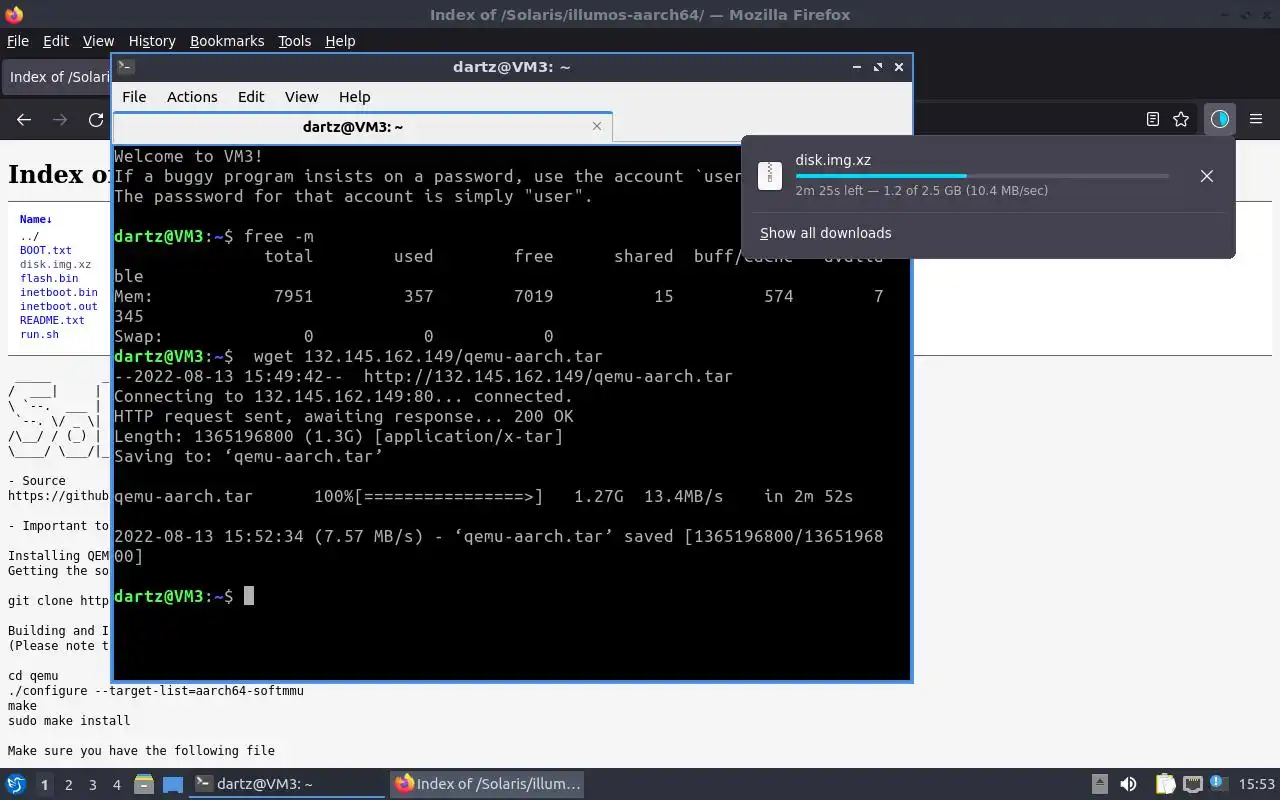Minimize the terminal window
Screen dimensions: 1280x800
[856, 67]
